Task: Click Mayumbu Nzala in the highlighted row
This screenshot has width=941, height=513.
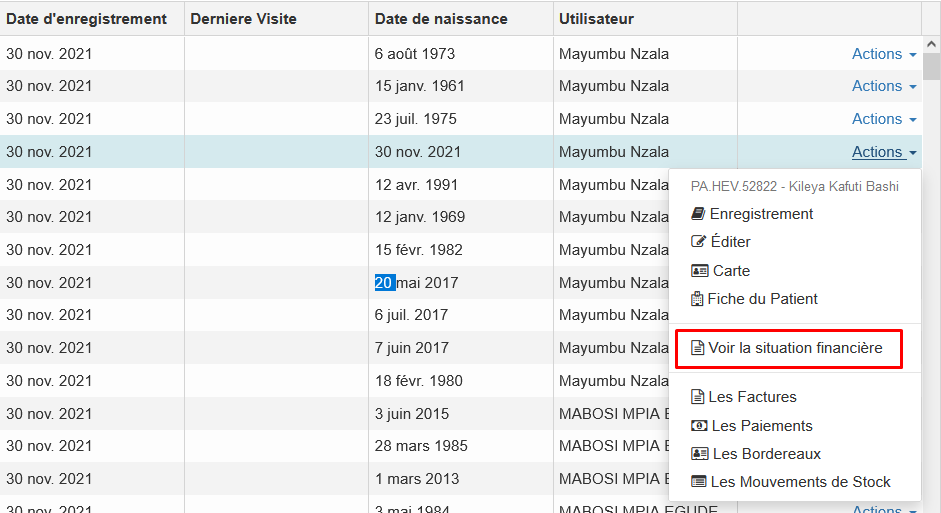Action: 614,152
